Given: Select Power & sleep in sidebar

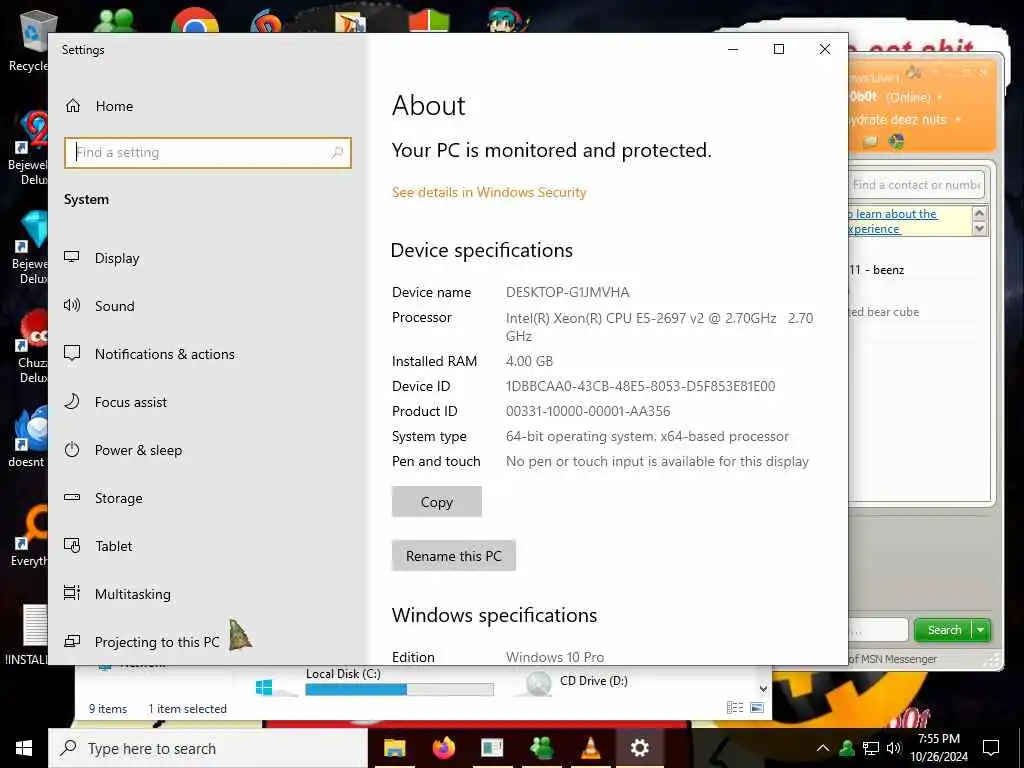Looking at the screenshot, I should tap(123, 450).
